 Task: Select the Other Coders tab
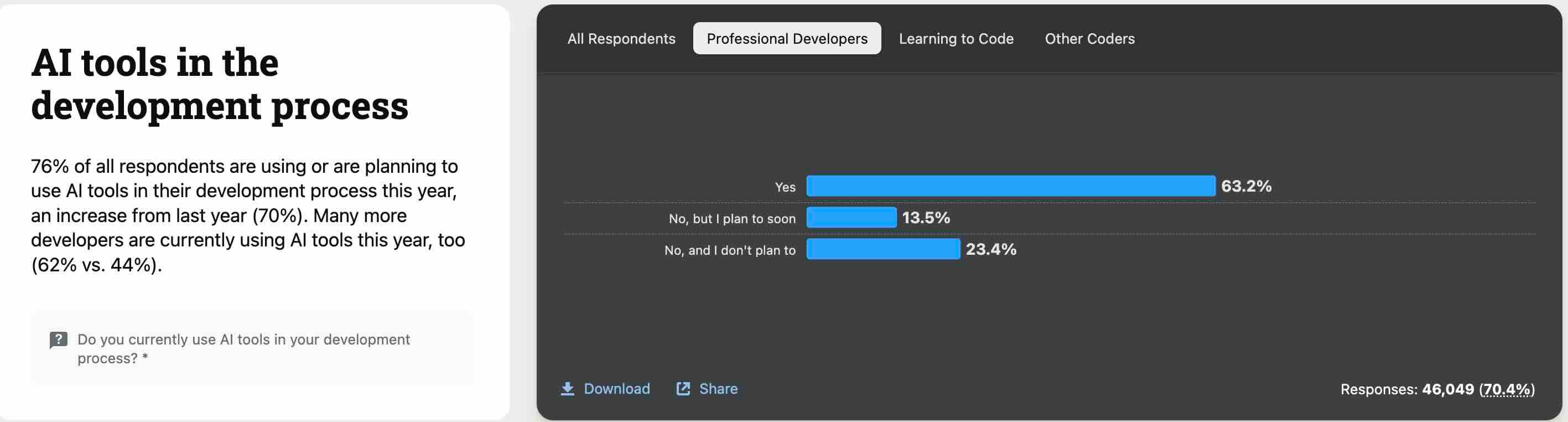click(1089, 38)
